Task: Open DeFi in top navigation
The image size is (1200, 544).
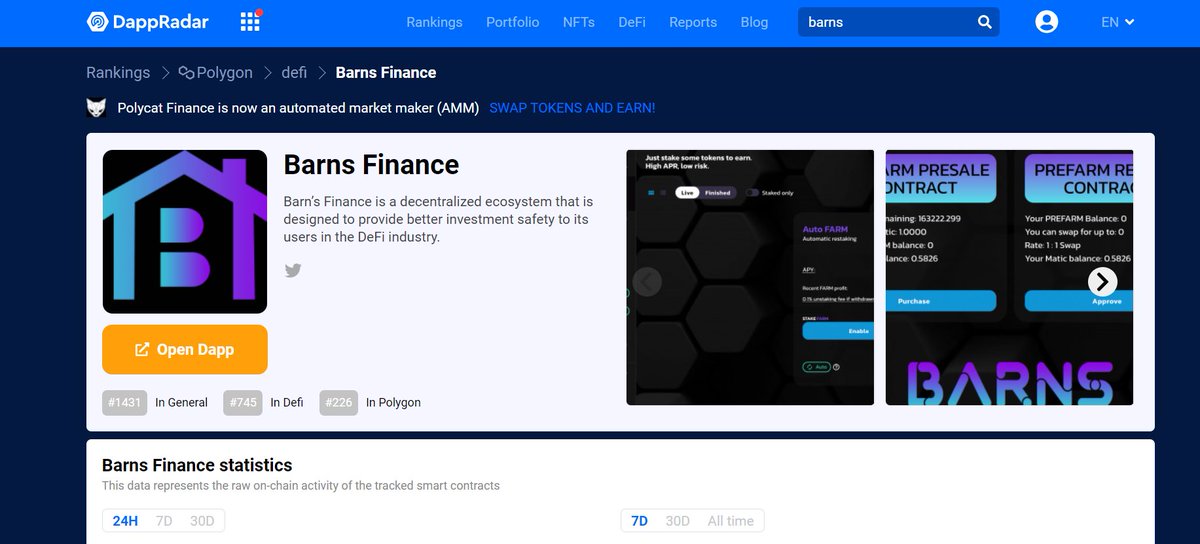Action: click(x=632, y=22)
